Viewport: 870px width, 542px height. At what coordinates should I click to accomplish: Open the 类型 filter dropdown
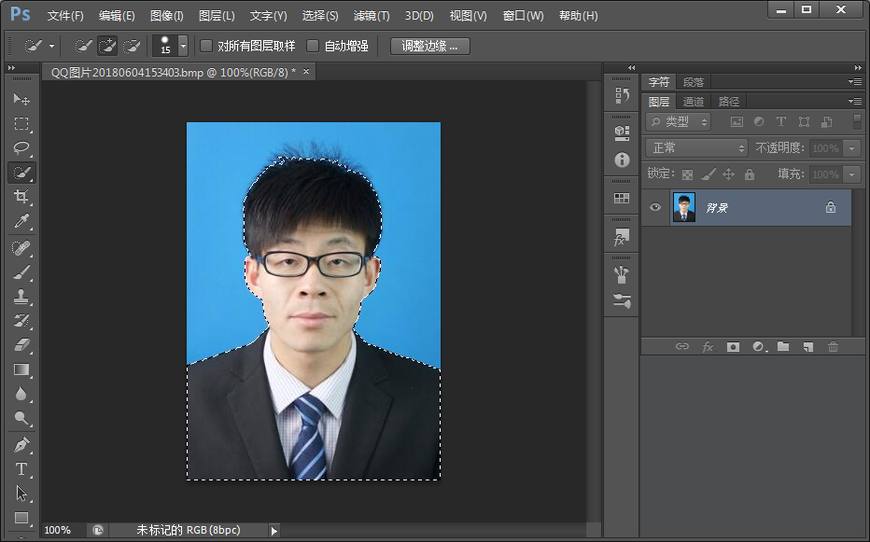(679, 121)
